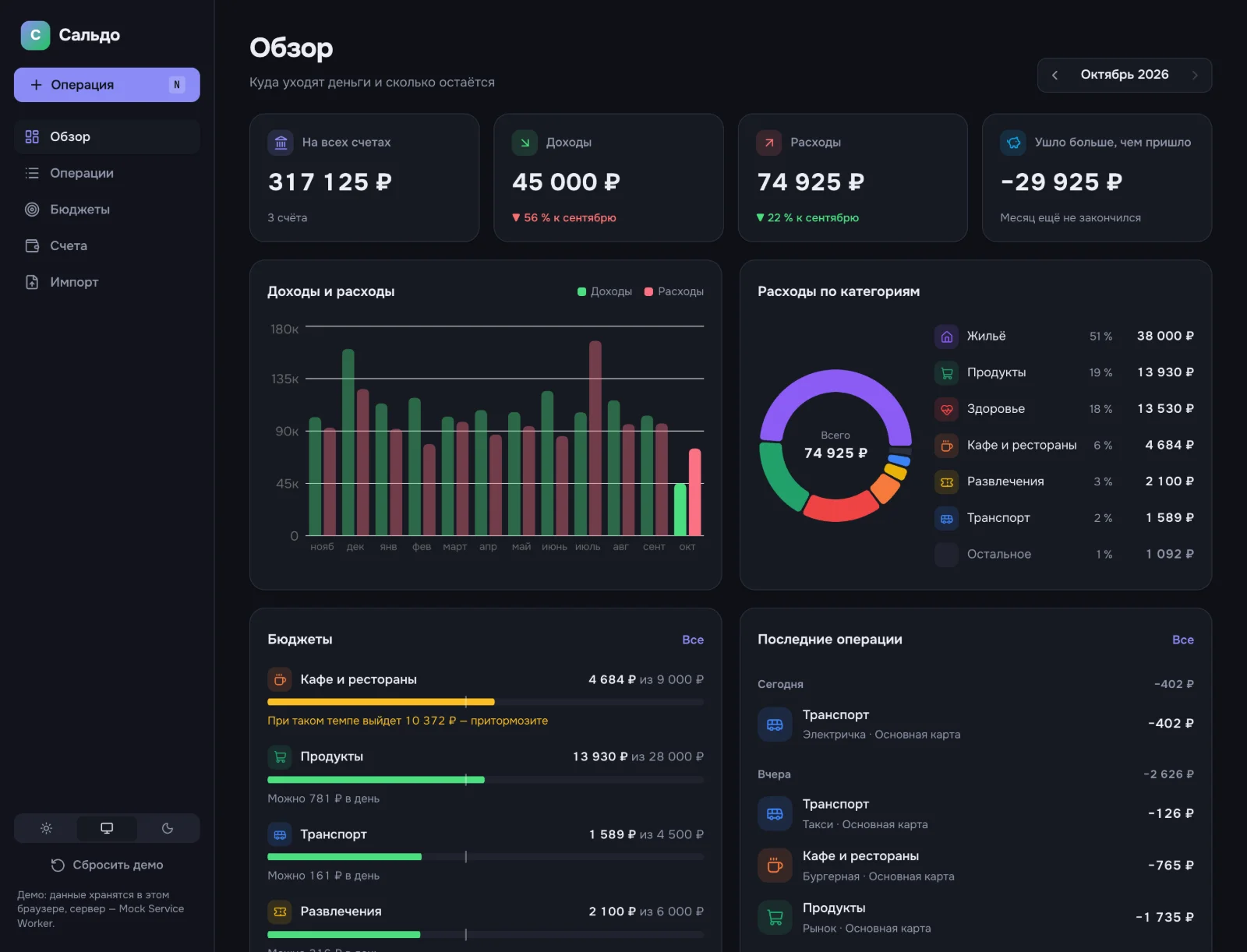This screenshot has height=952, width=1247.
Task: Click the coffee icon on Бургерная operation
Action: (x=775, y=866)
